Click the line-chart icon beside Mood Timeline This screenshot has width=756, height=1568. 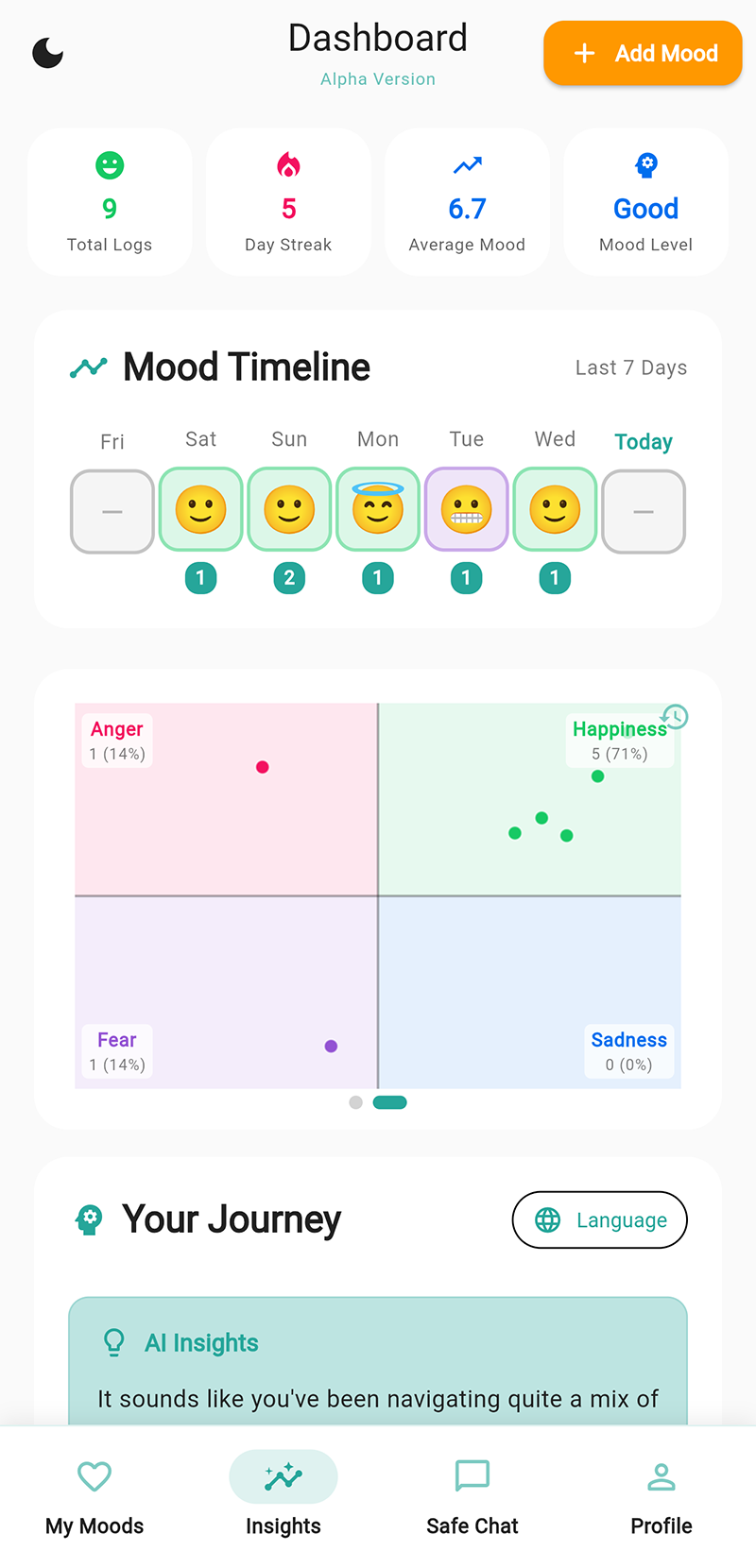click(89, 366)
